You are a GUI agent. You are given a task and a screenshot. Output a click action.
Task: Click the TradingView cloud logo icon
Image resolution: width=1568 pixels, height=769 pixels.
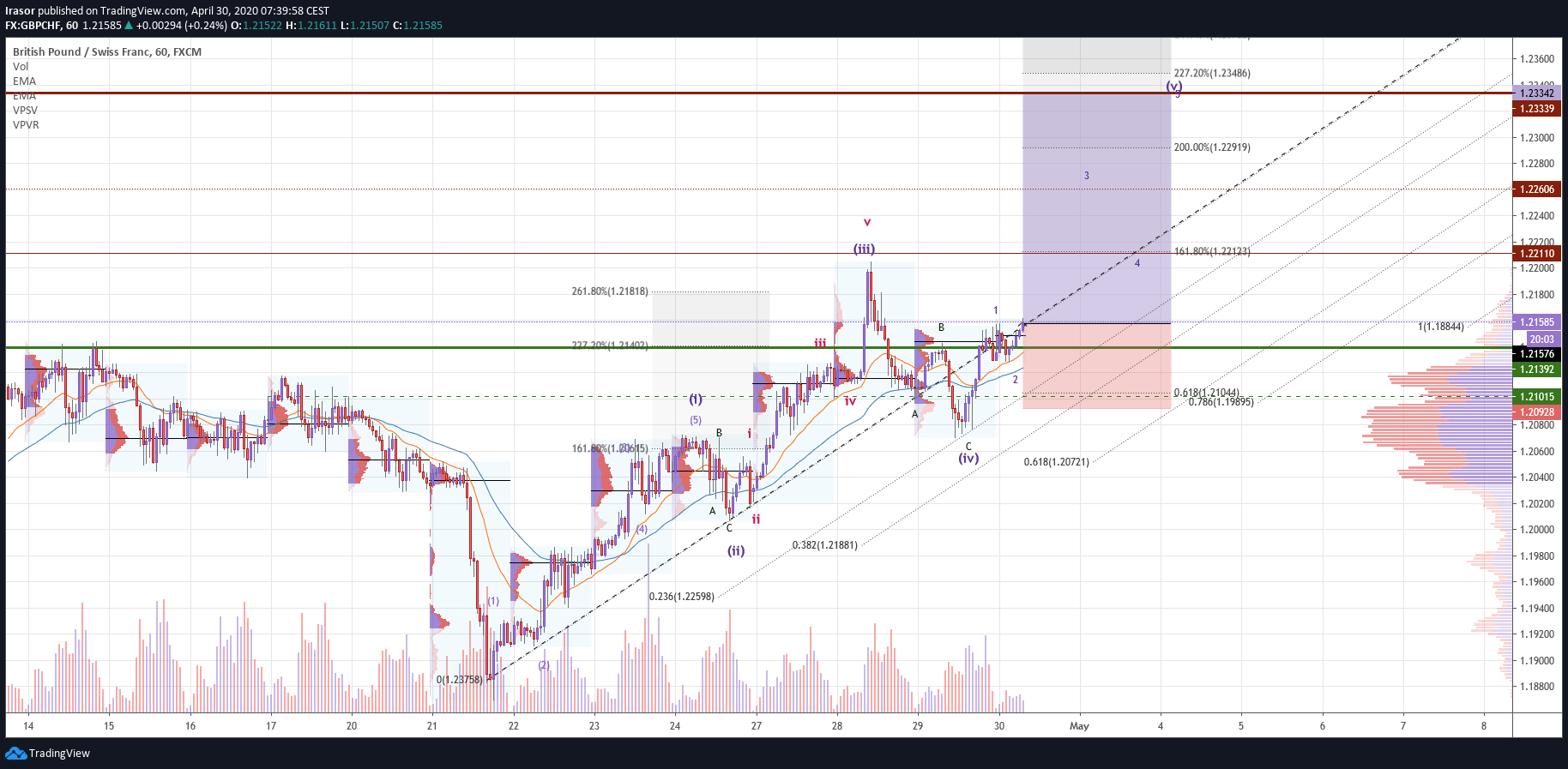tap(15, 753)
